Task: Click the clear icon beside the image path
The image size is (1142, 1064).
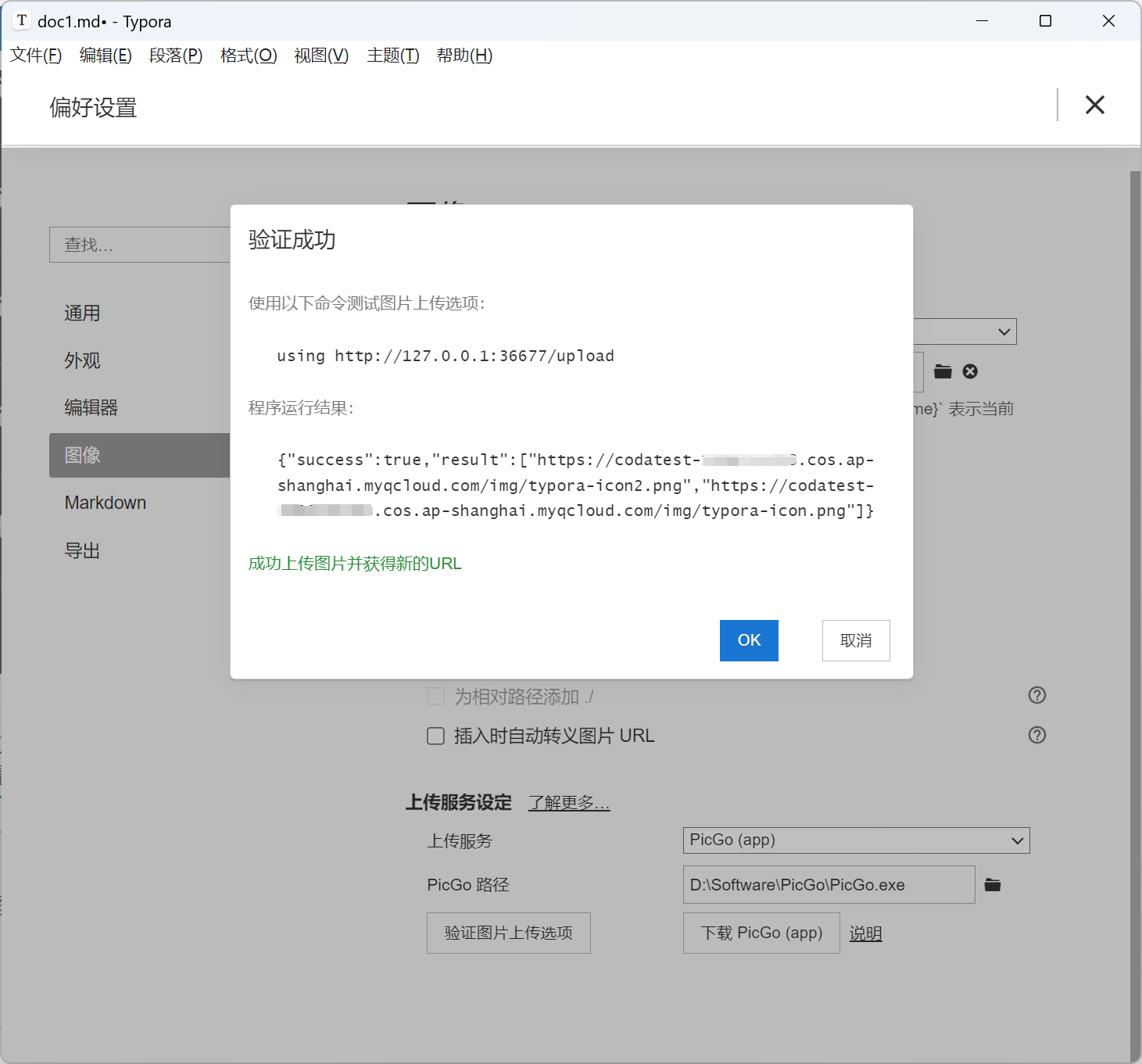Action: (970, 371)
